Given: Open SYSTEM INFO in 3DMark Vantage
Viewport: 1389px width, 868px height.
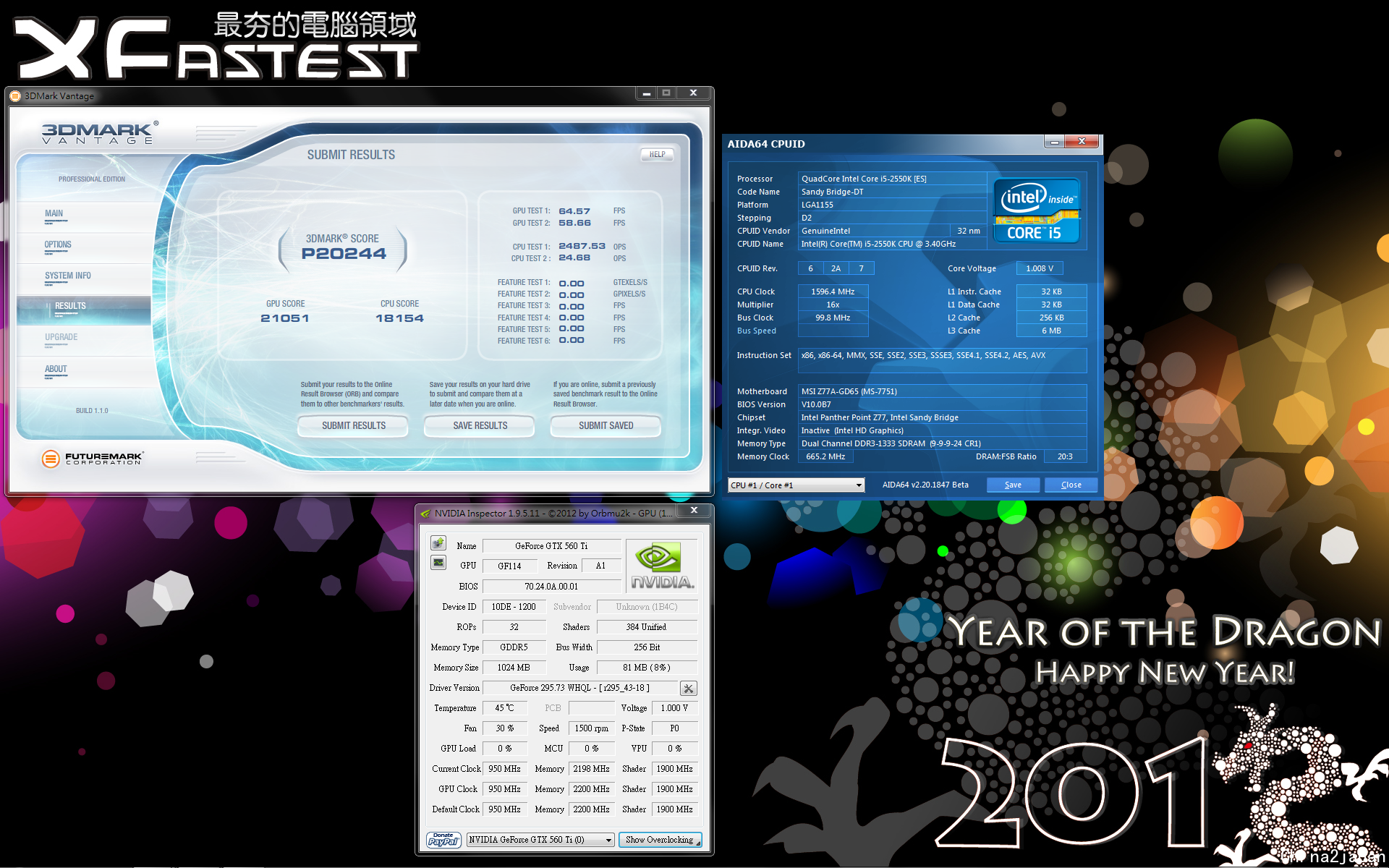Looking at the screenshot, I should [68, 276].
